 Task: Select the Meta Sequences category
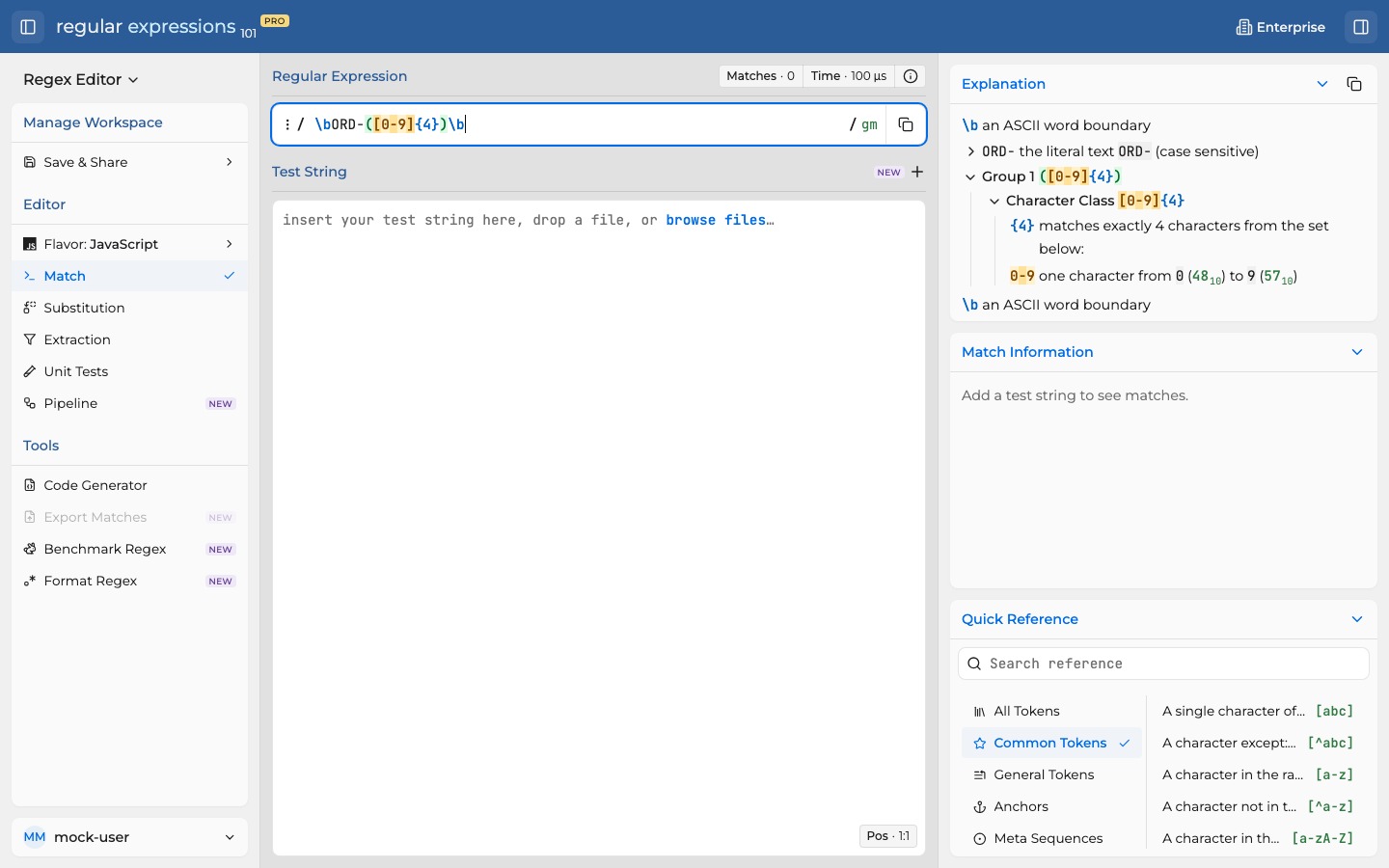(x=1052, y=838)
